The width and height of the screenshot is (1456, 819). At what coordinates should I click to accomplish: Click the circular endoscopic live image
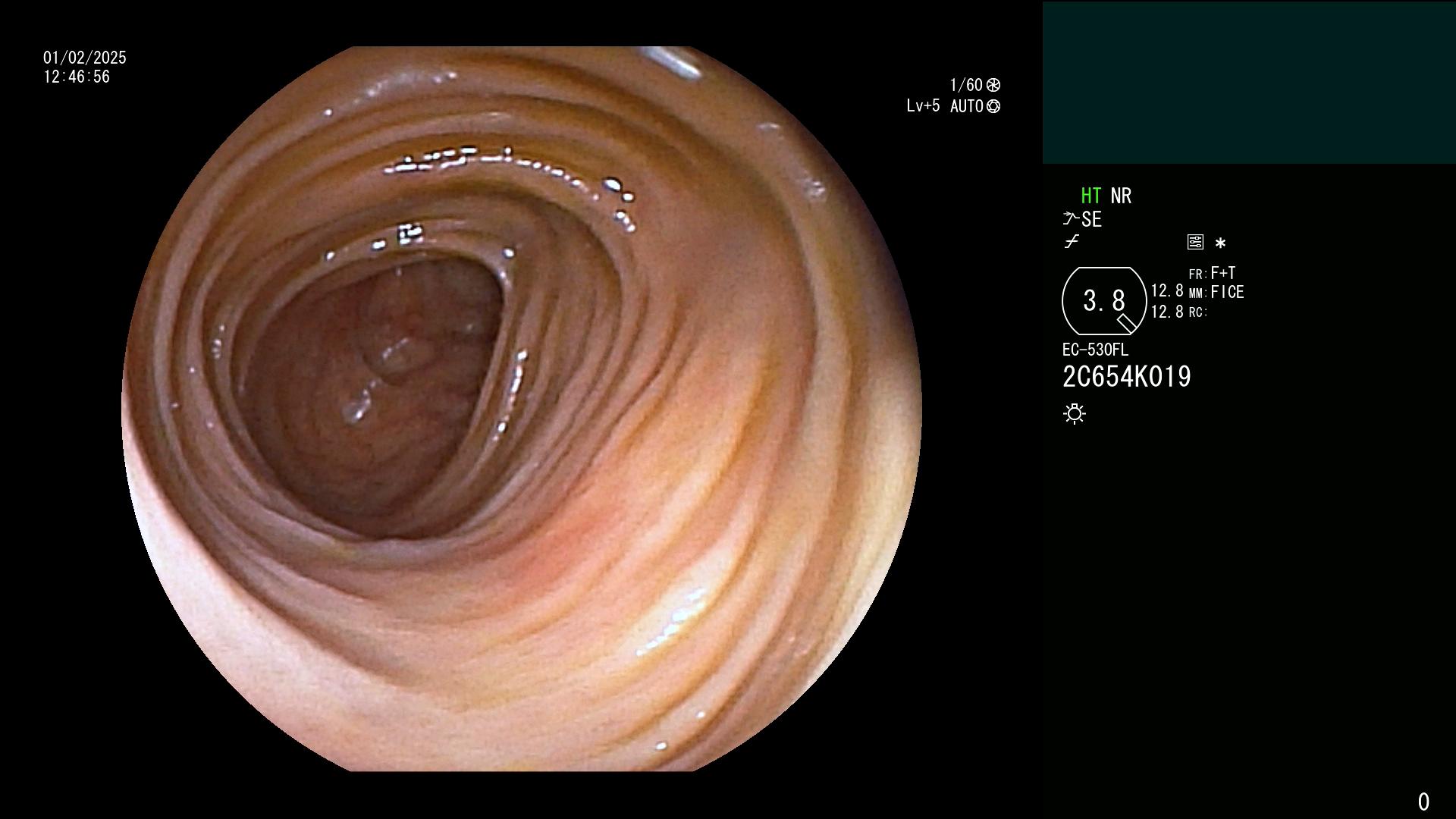tap(522, 409)
